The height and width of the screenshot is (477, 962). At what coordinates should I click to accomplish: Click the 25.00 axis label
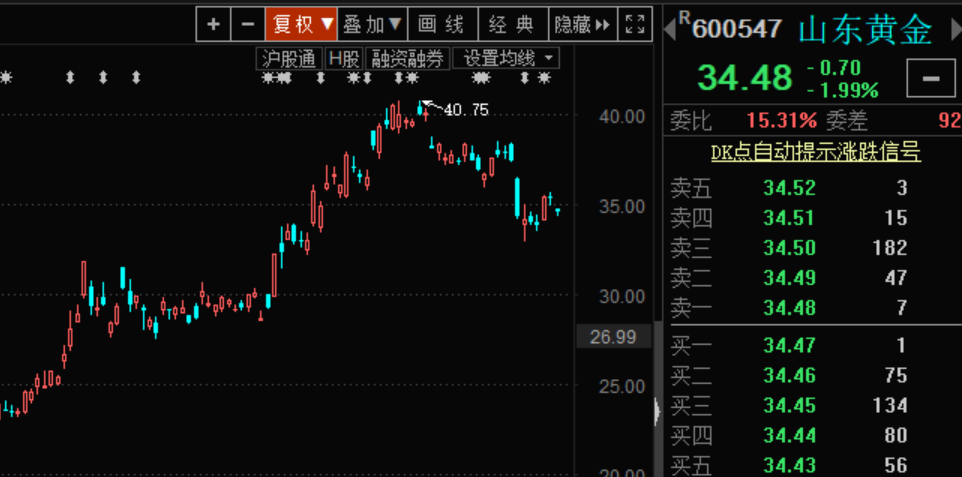point(621,387)
